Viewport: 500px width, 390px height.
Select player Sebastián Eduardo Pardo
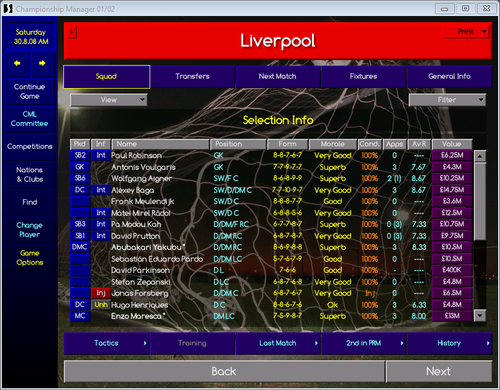[157, 259]
